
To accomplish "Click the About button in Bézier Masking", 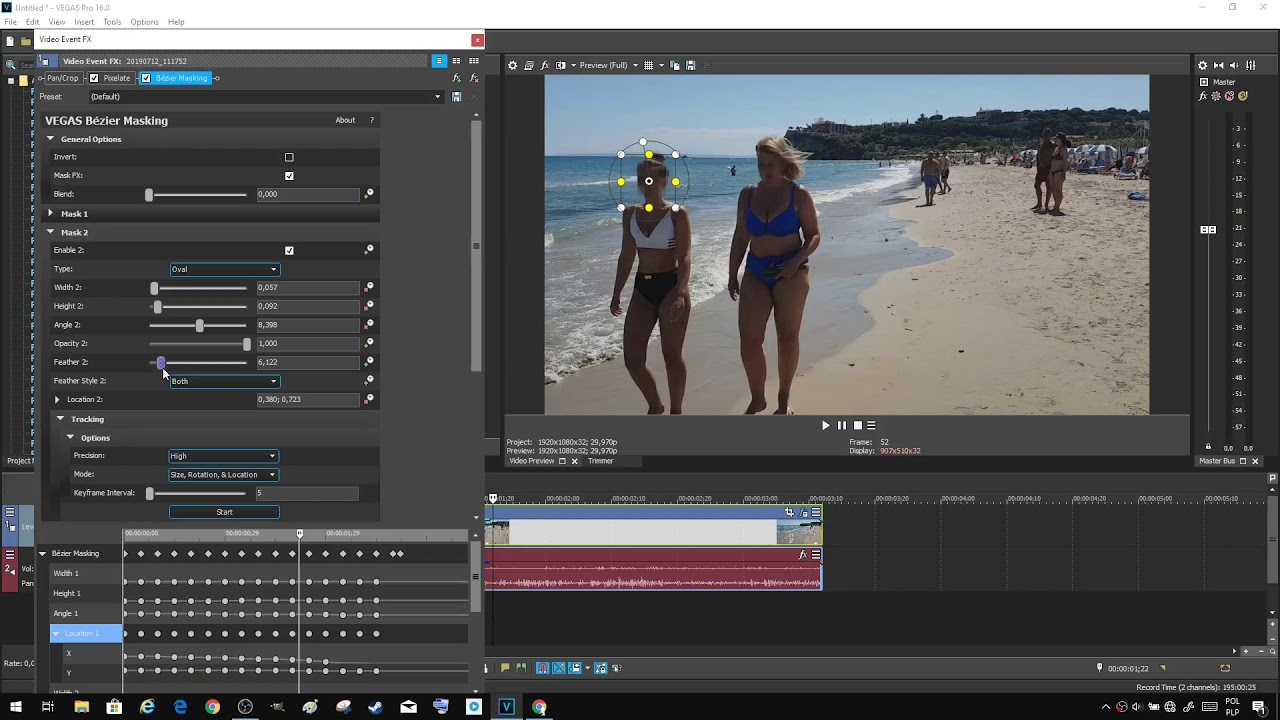I will [345, 120].
